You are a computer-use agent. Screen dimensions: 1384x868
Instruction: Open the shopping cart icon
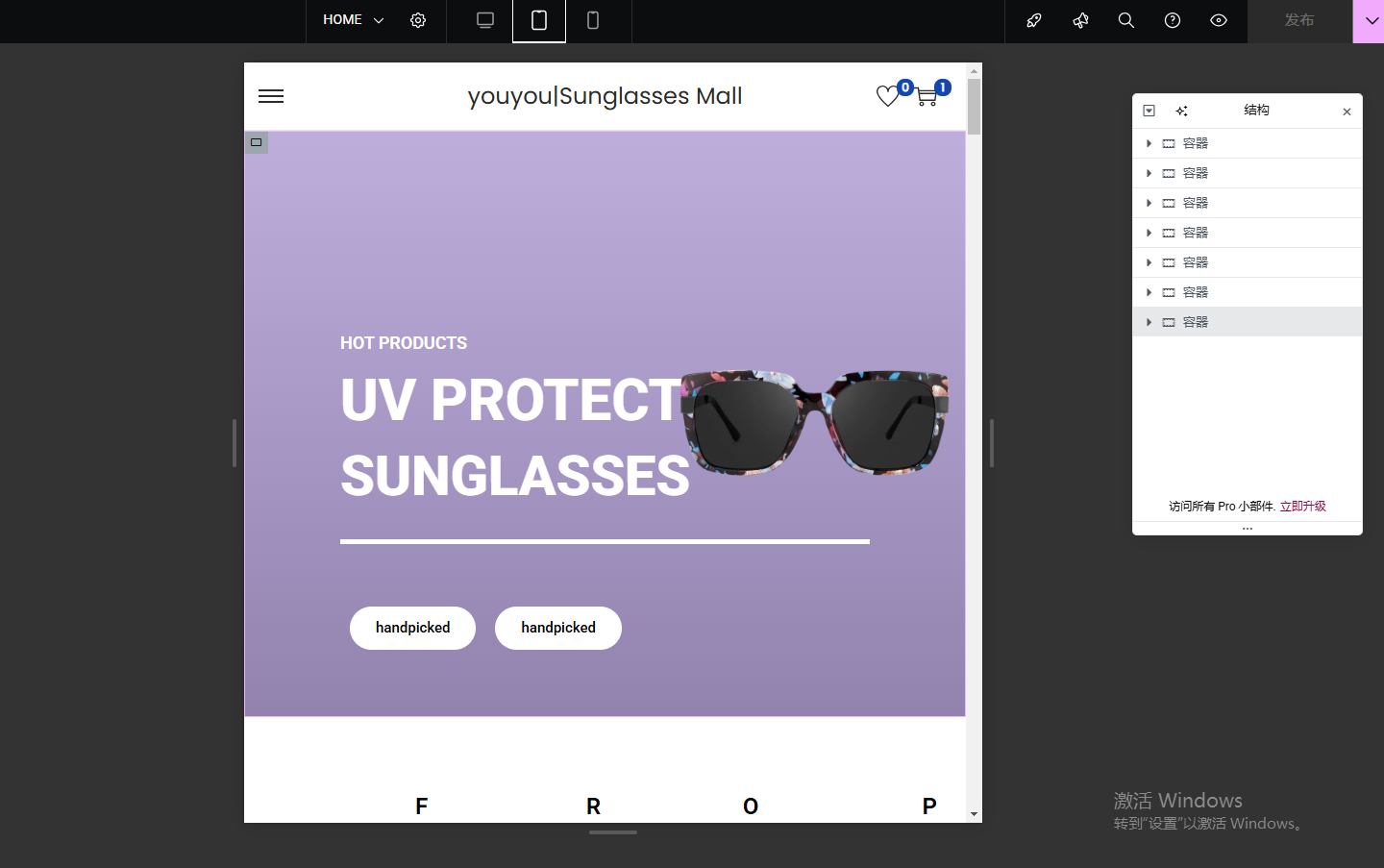(x=927, y=96)
